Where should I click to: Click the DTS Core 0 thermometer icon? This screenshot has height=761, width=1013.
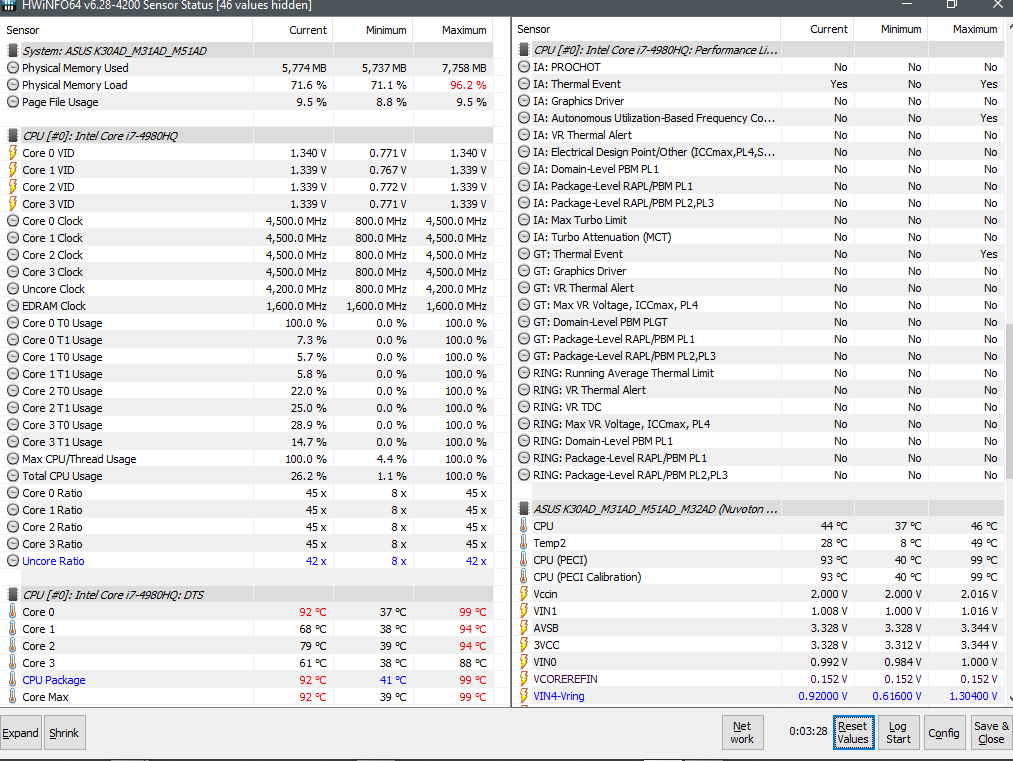click(x=12, y=612)
